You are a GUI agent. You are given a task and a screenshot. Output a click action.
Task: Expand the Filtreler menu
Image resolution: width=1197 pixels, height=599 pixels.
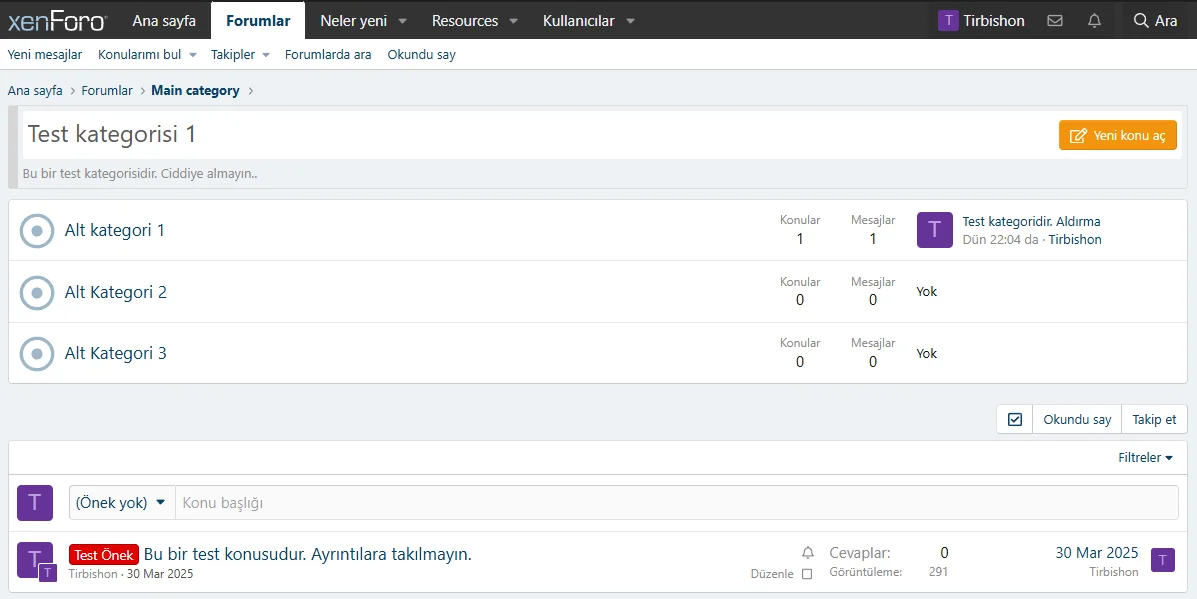click(1145, 457)
